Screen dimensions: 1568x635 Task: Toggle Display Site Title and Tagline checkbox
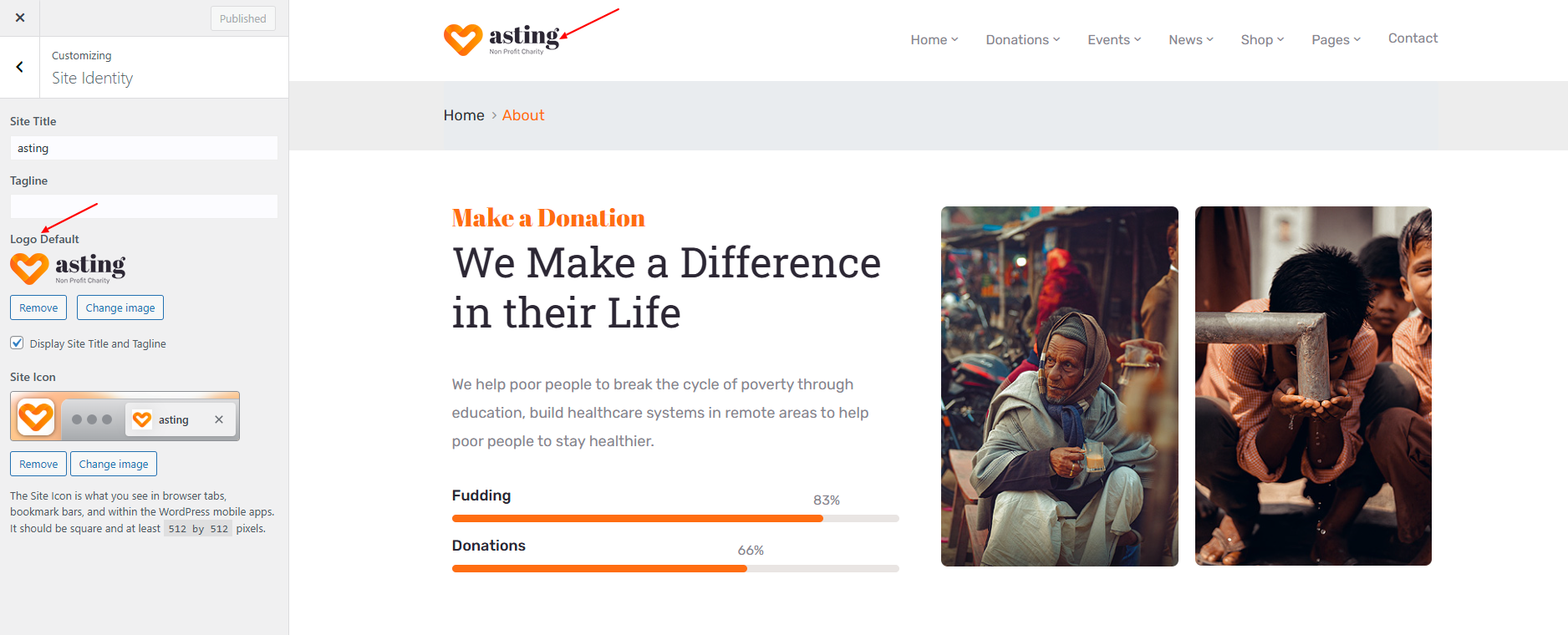coord(17,343)
